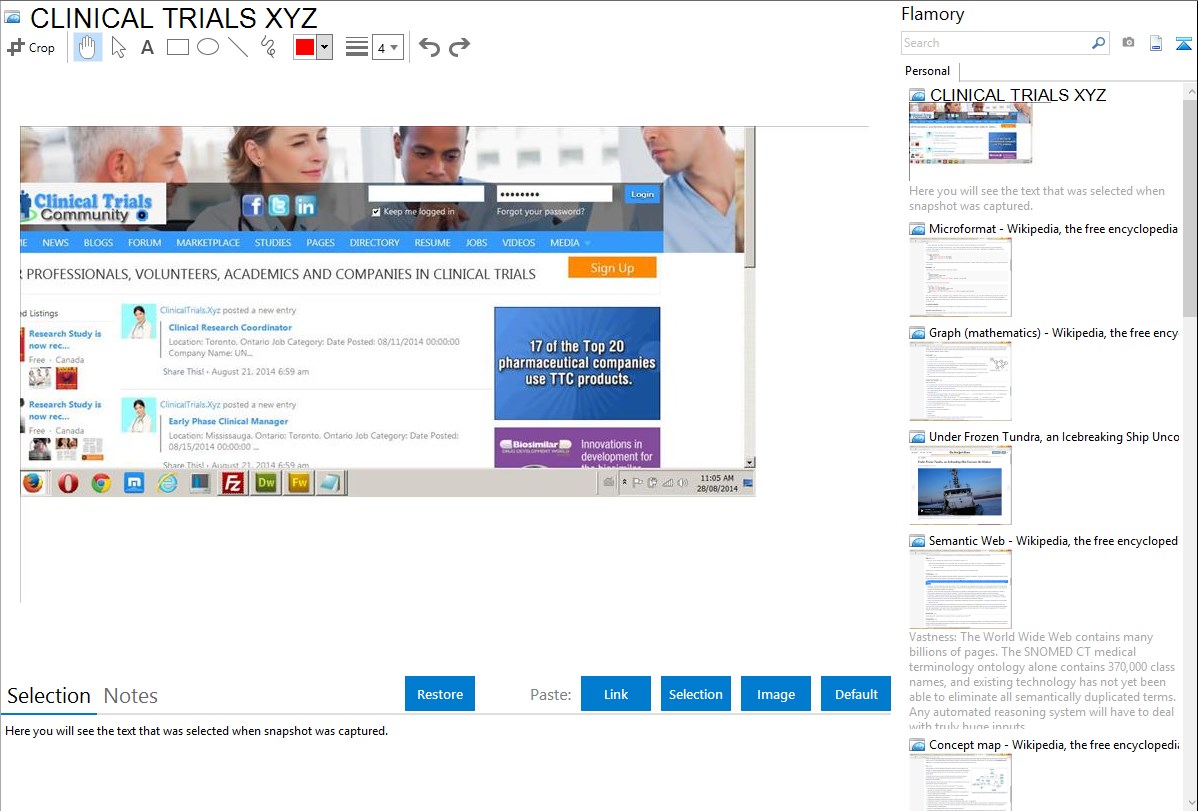Open Graph (mathematics) Wikipedia snapshot title
The image size is (1198, 811).
pyautogui.click(x=1053, y=333)
